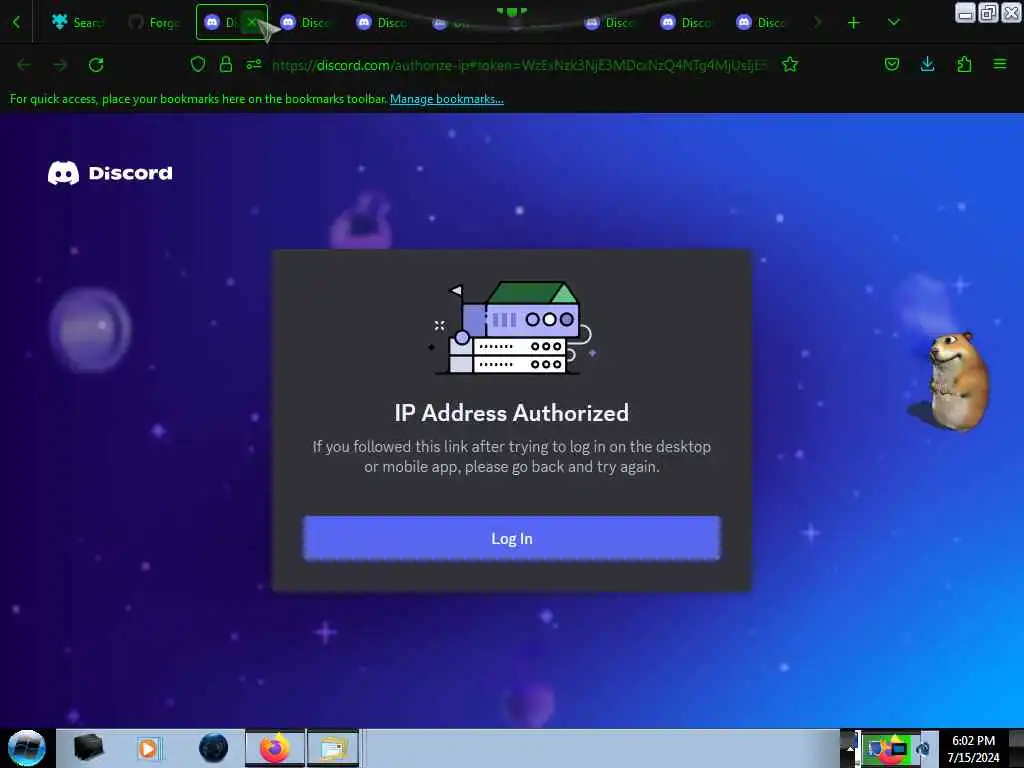Open the tracking protection shield panel

[198, 64]
